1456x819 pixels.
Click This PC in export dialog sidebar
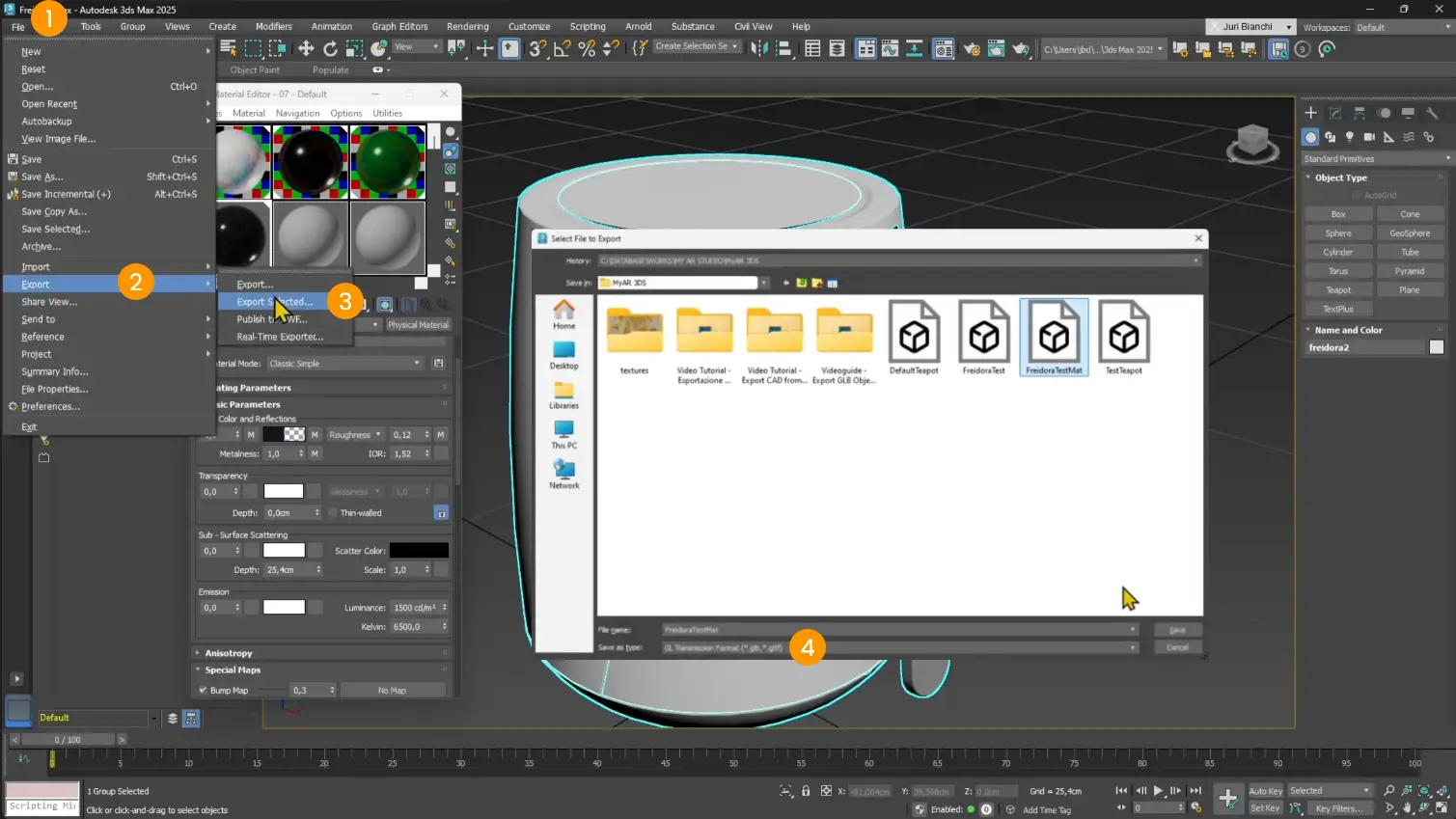(x=564, y=434)
